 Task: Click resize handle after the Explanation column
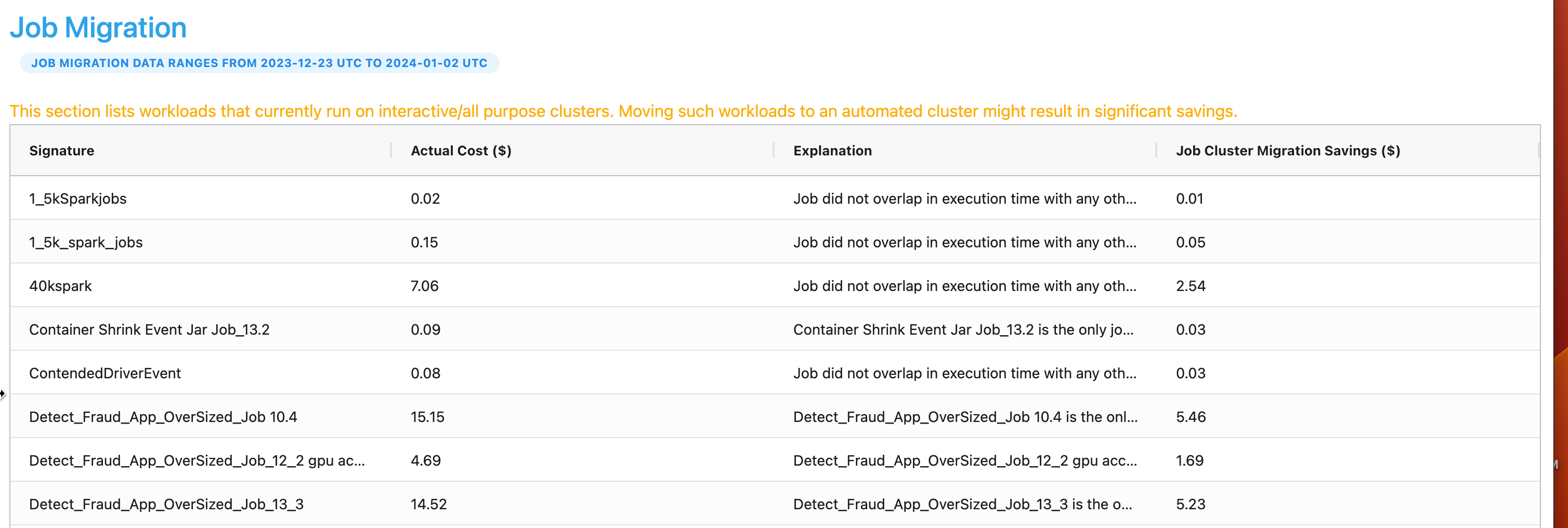(1155, 151)
